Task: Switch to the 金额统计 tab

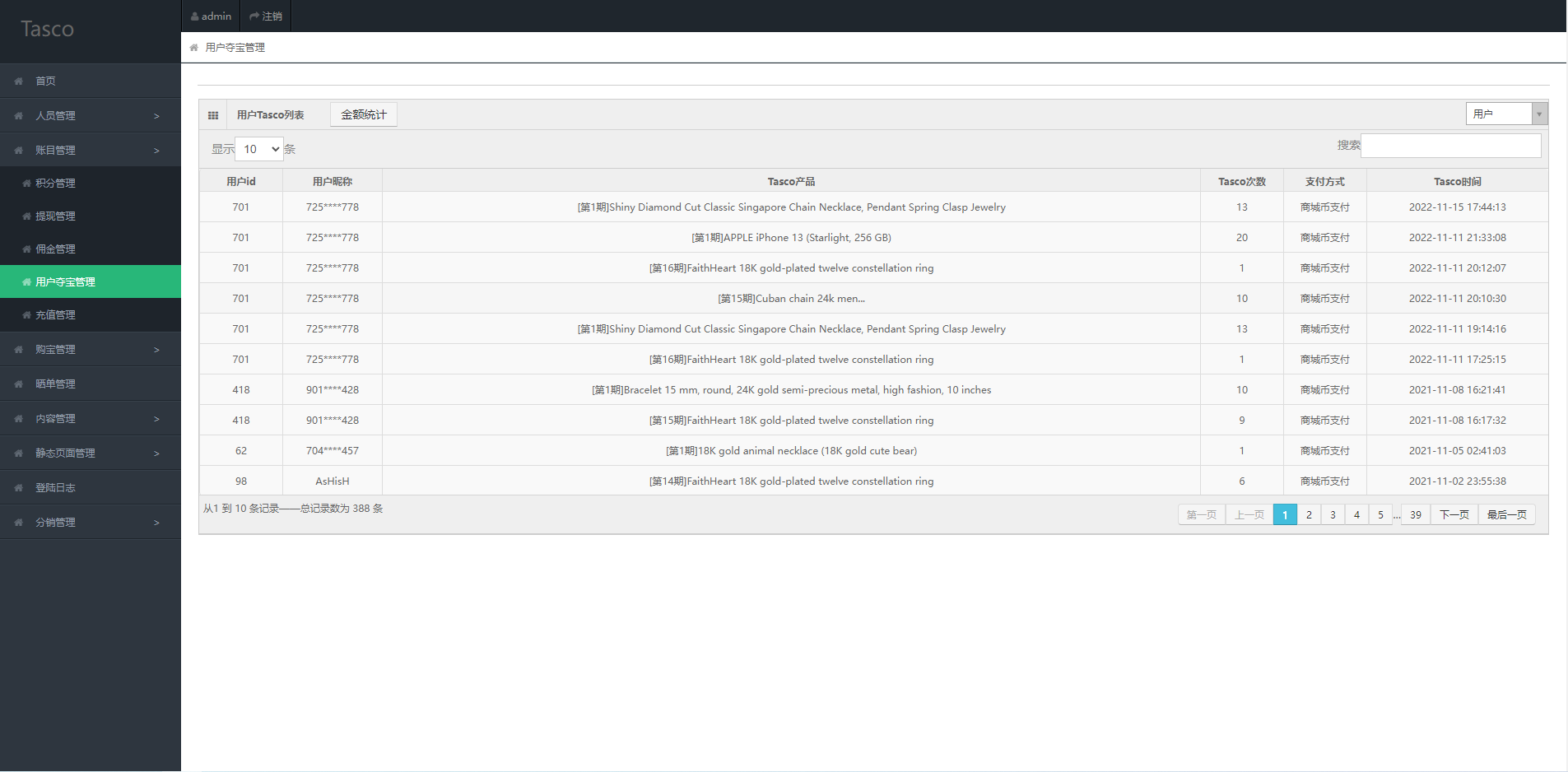Action: [364, 114]
